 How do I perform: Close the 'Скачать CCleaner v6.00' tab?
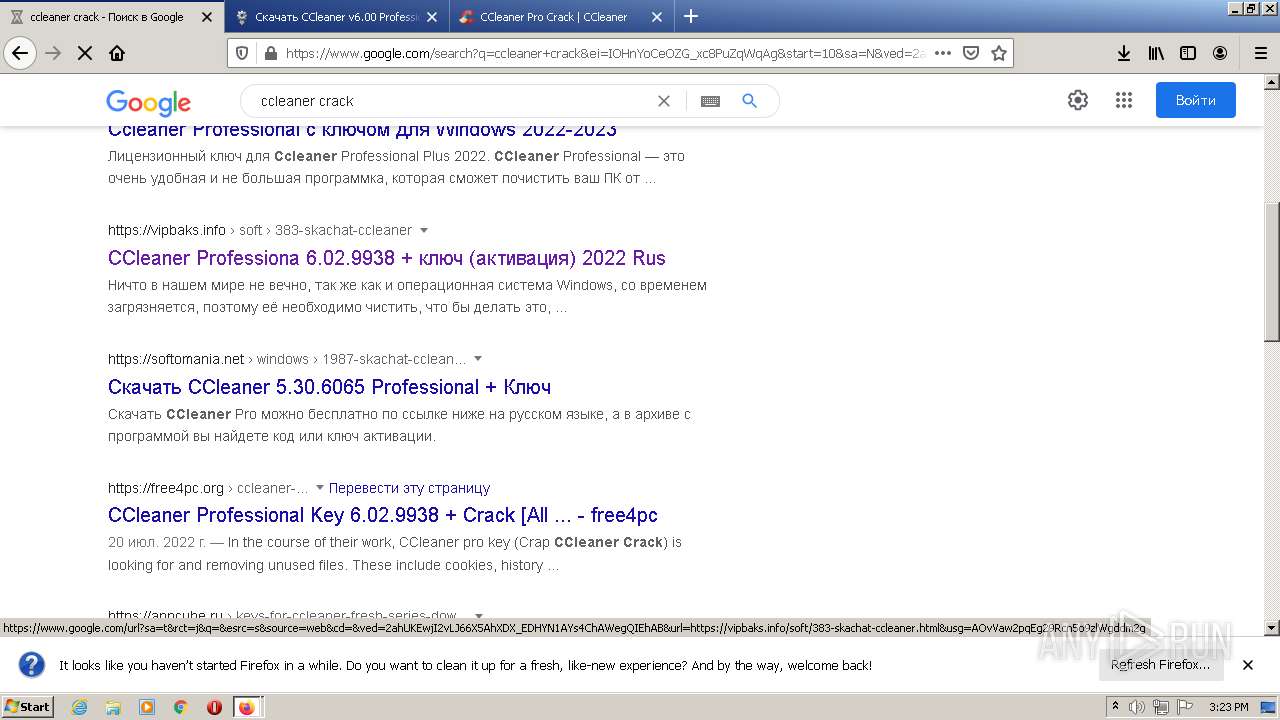(x=432, y=17)
